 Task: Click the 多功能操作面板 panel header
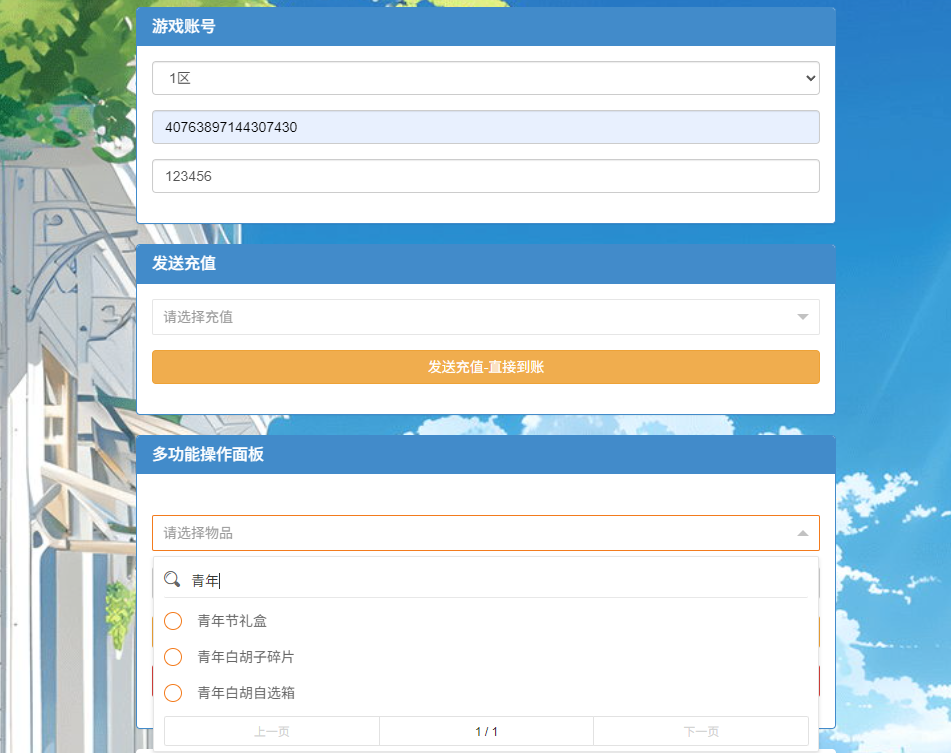pos(485,454)
